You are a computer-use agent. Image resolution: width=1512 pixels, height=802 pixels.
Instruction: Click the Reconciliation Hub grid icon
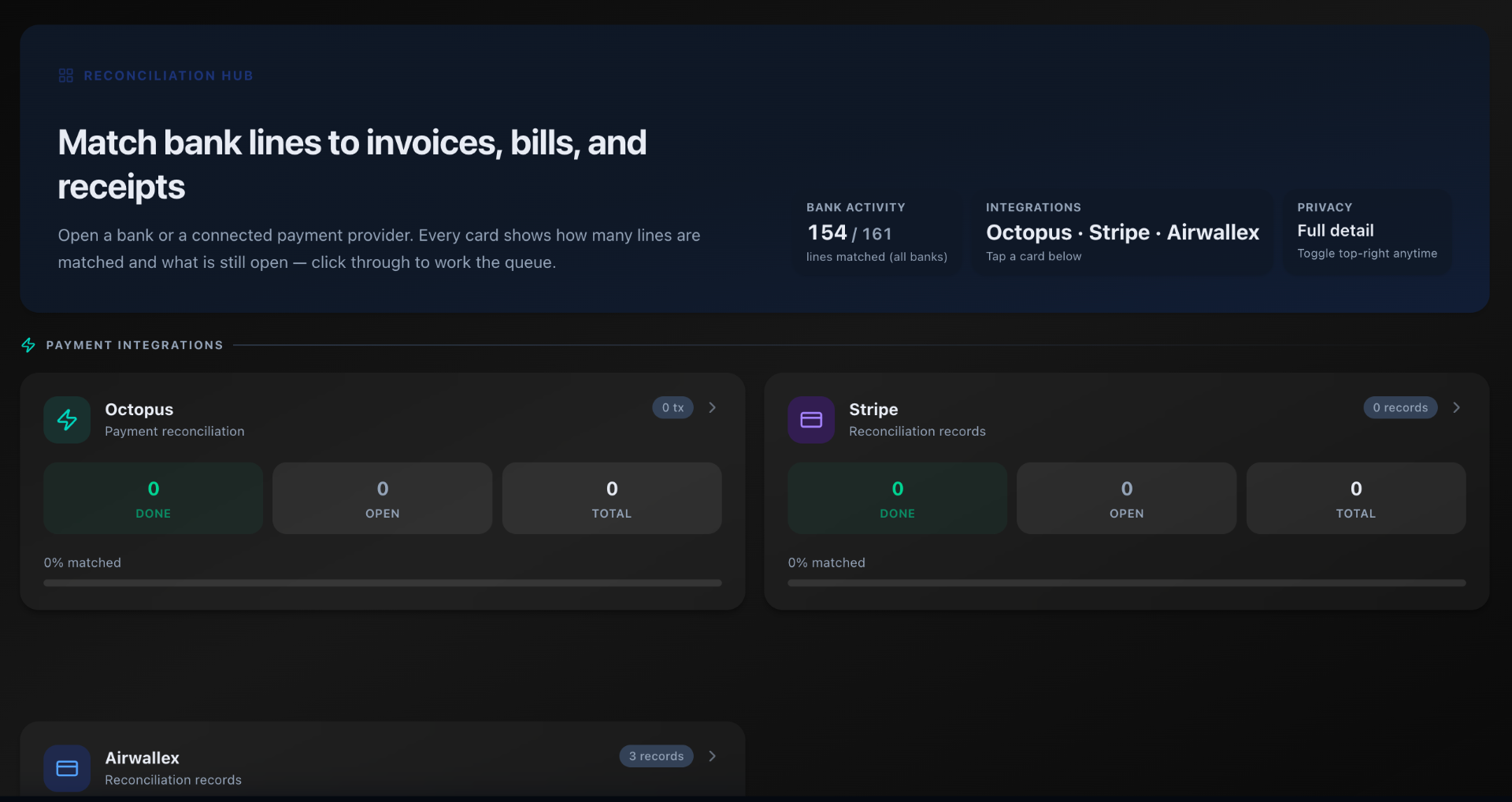66,76
